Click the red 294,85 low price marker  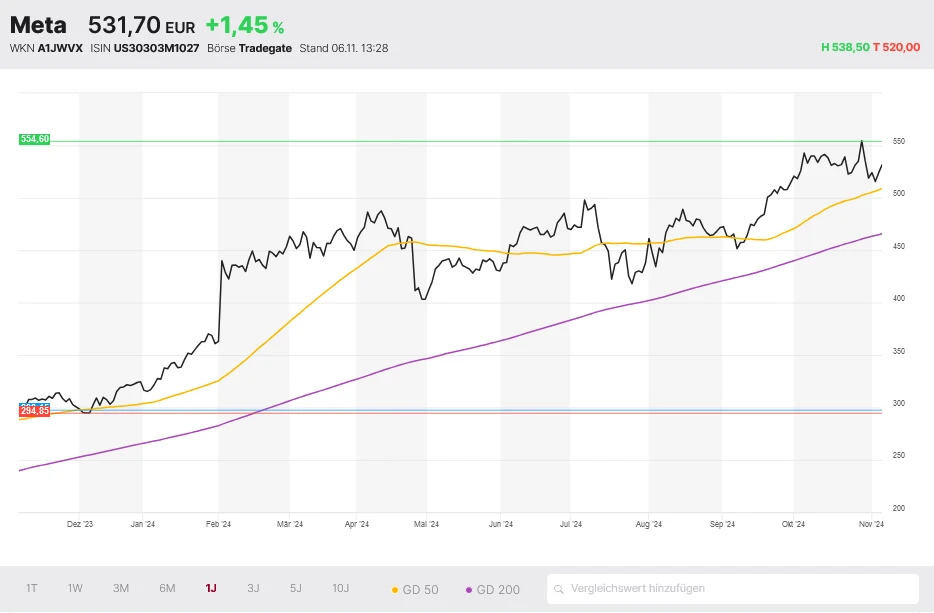[34, 411]
